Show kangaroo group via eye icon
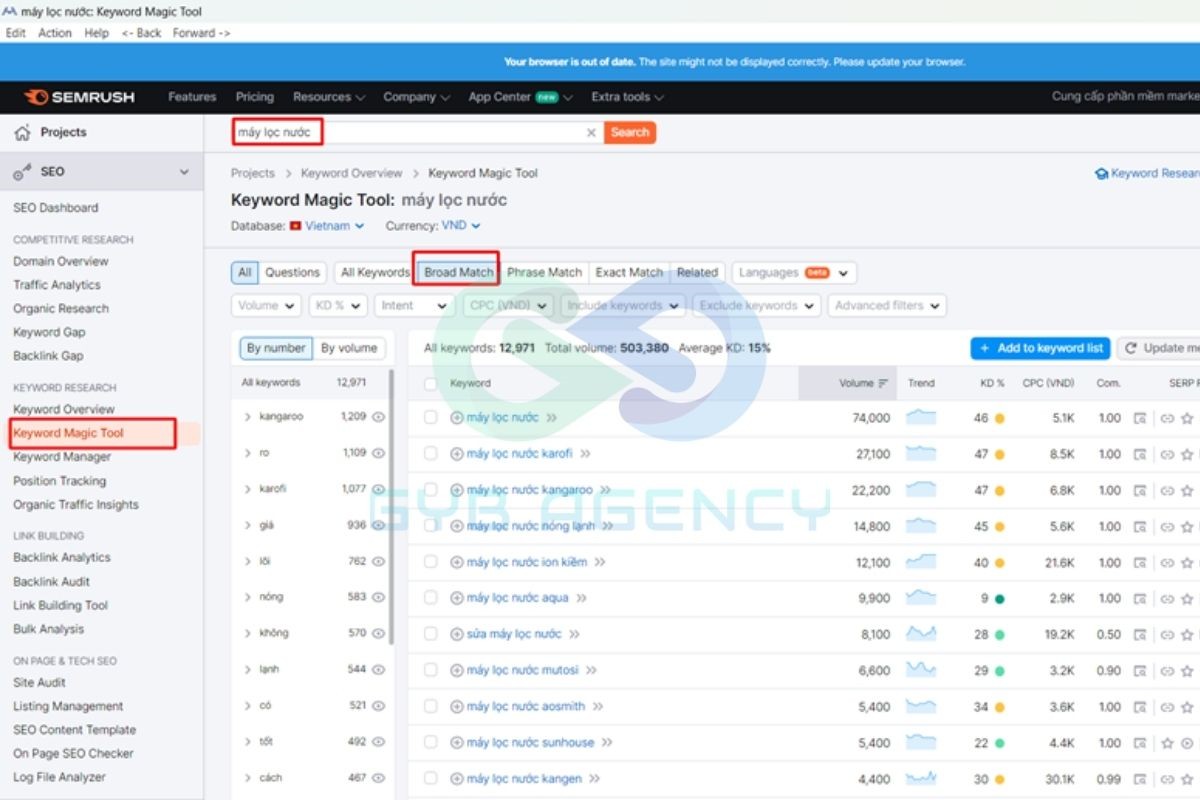 click(x=378, y=417)
